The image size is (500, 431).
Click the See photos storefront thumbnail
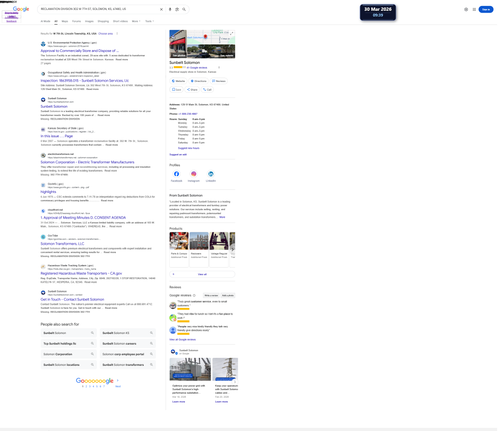[178, 44]
